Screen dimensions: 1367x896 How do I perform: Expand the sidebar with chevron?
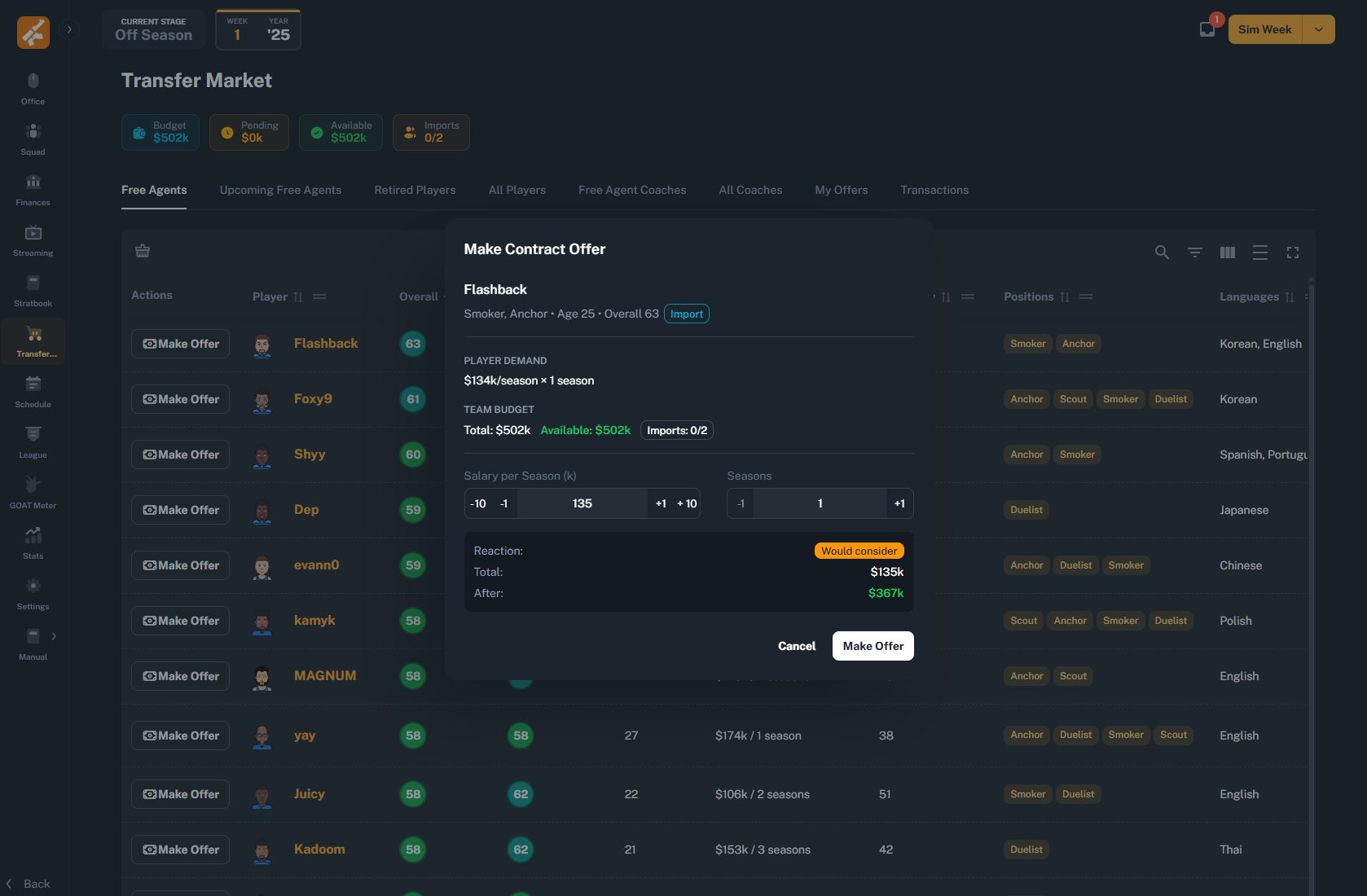click(69, 29)
